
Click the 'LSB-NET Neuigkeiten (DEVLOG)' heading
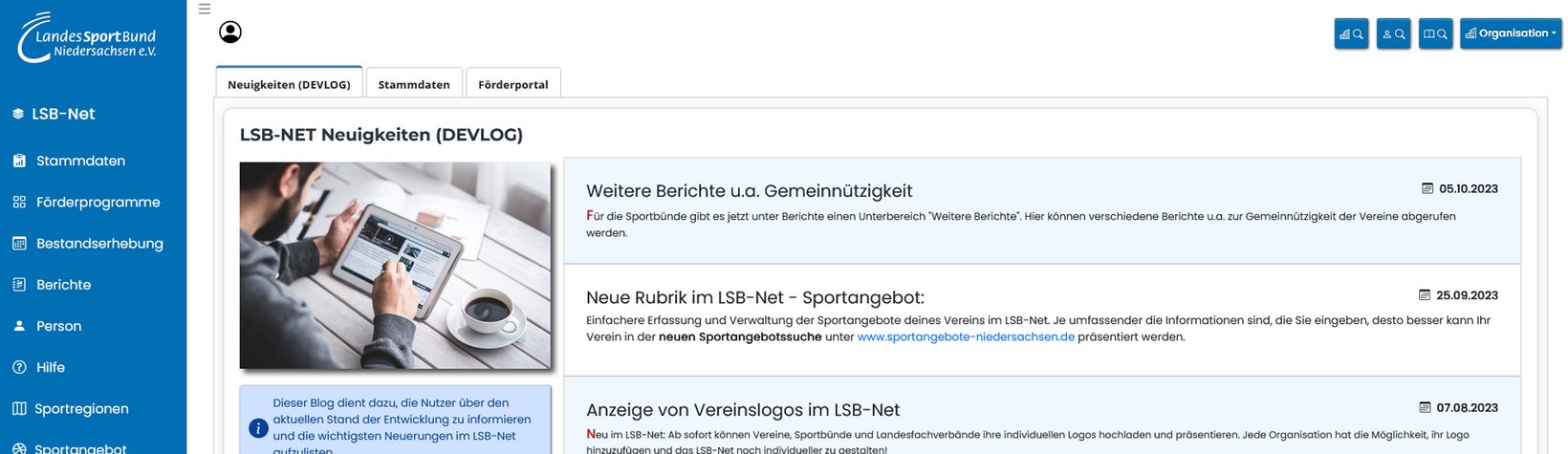381,135
